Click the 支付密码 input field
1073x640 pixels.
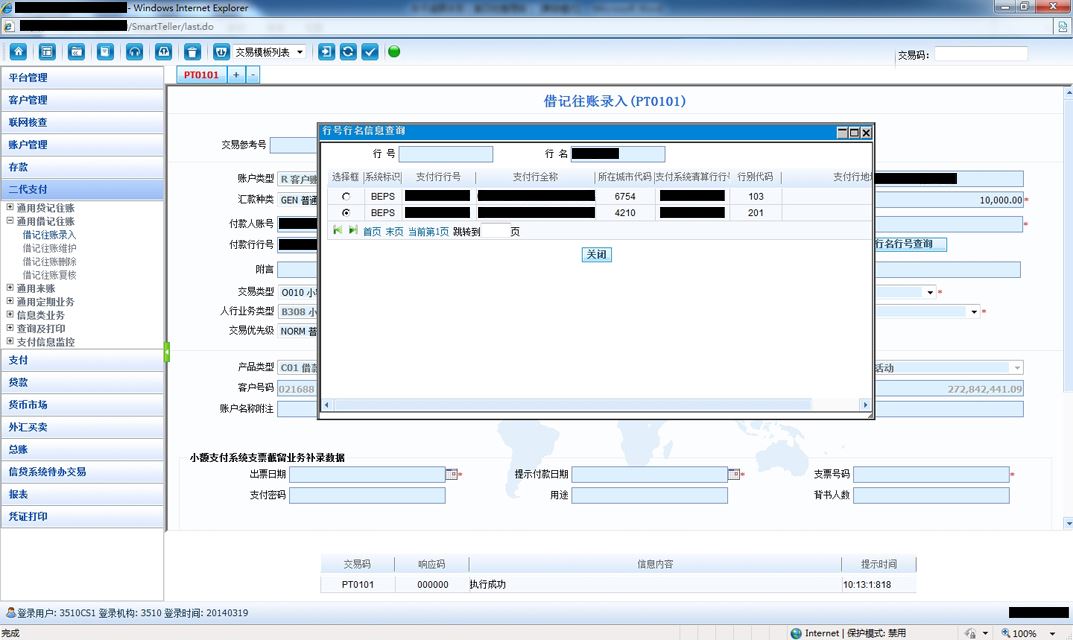pyautogui.click(x=367, y=495)
